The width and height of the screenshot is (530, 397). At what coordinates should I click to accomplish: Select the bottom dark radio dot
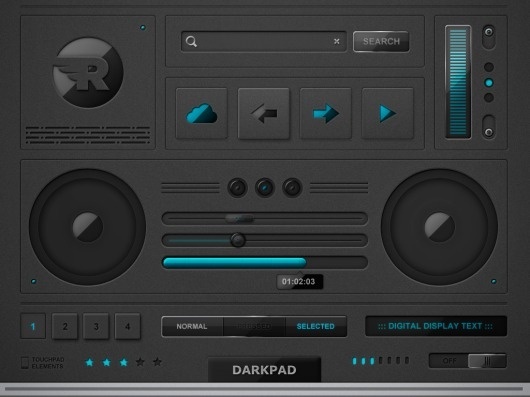[489, 98]
